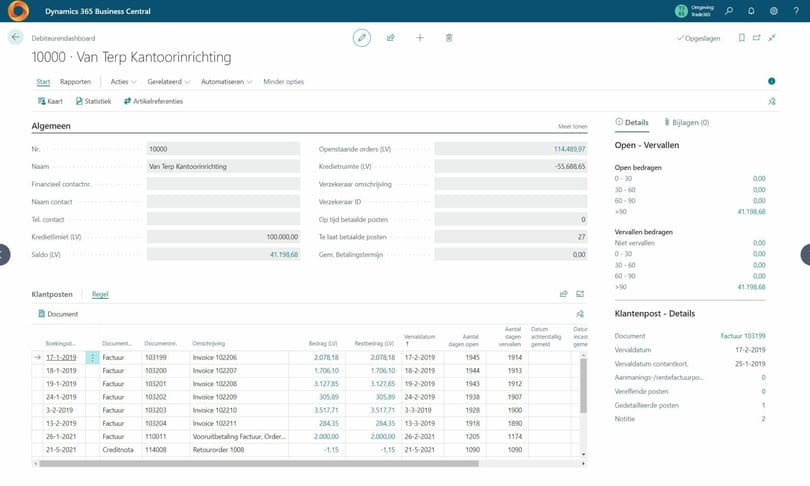The width and height of the screenshot is (810, 486).
Task: Click the back arrow button
Action: pyautogui.click(x=15, y=37)
